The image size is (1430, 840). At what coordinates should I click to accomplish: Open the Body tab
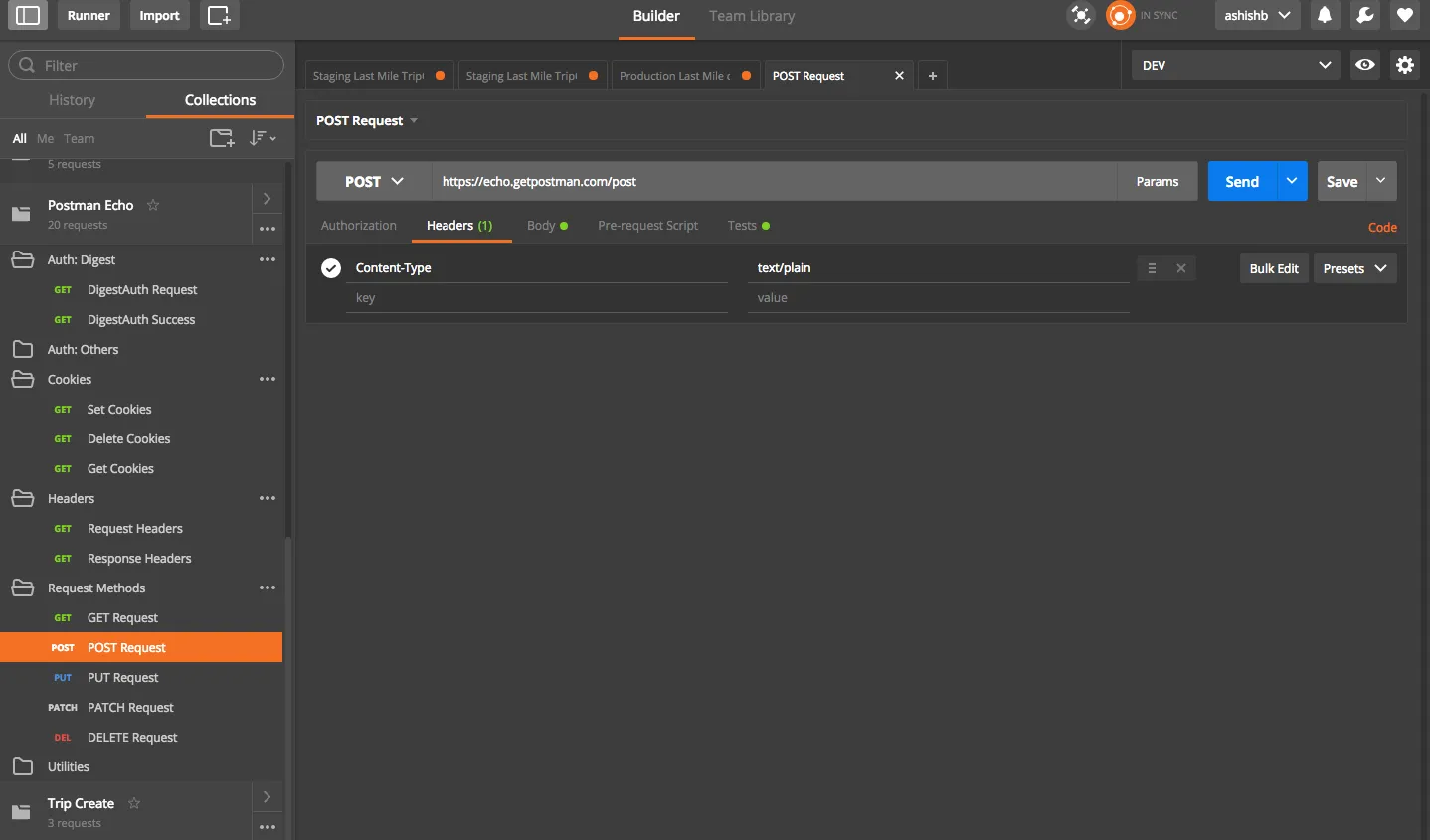click(x=547, y=226)
